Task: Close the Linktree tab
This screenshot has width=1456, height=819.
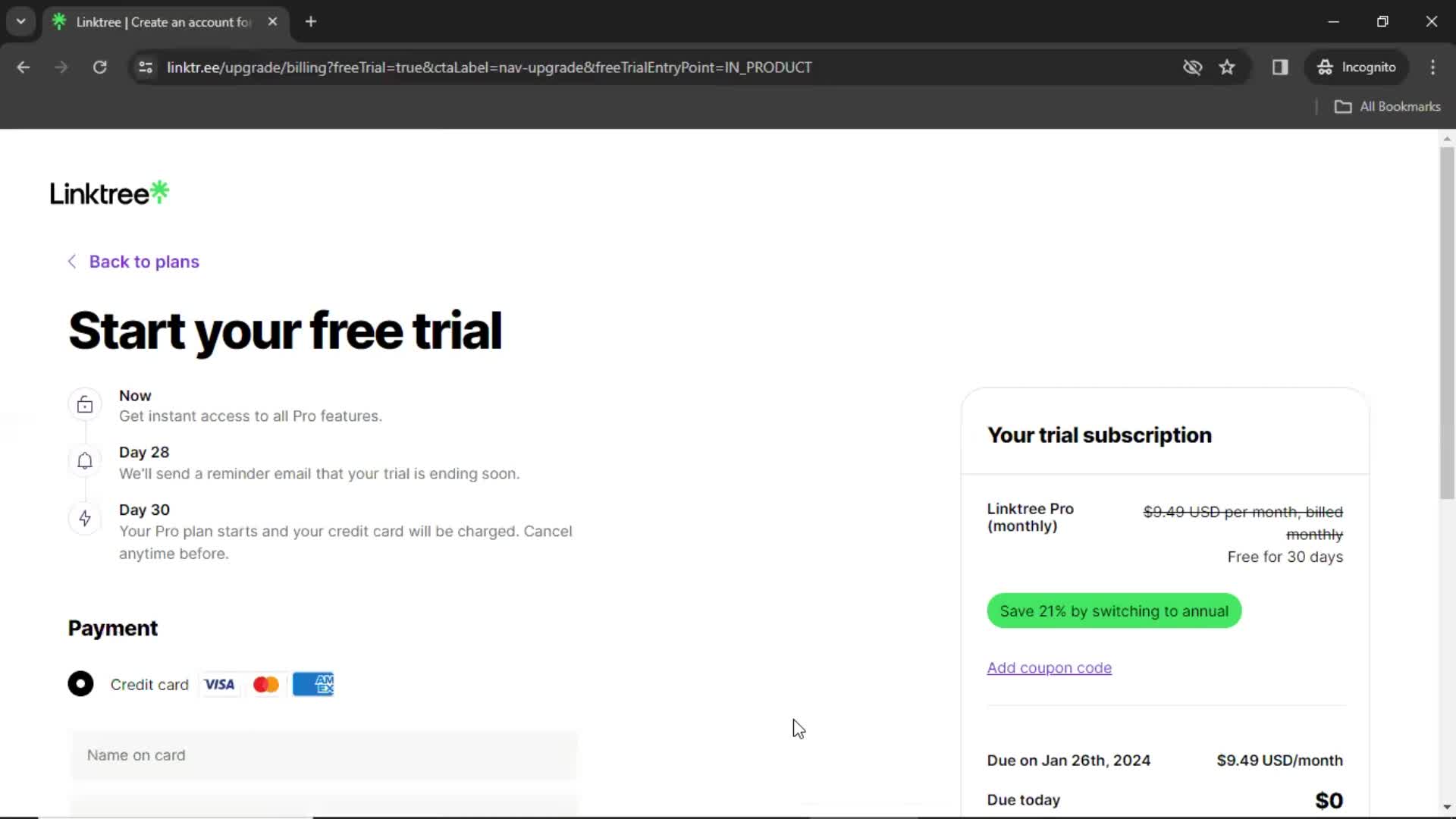Action: click(272, 22)
